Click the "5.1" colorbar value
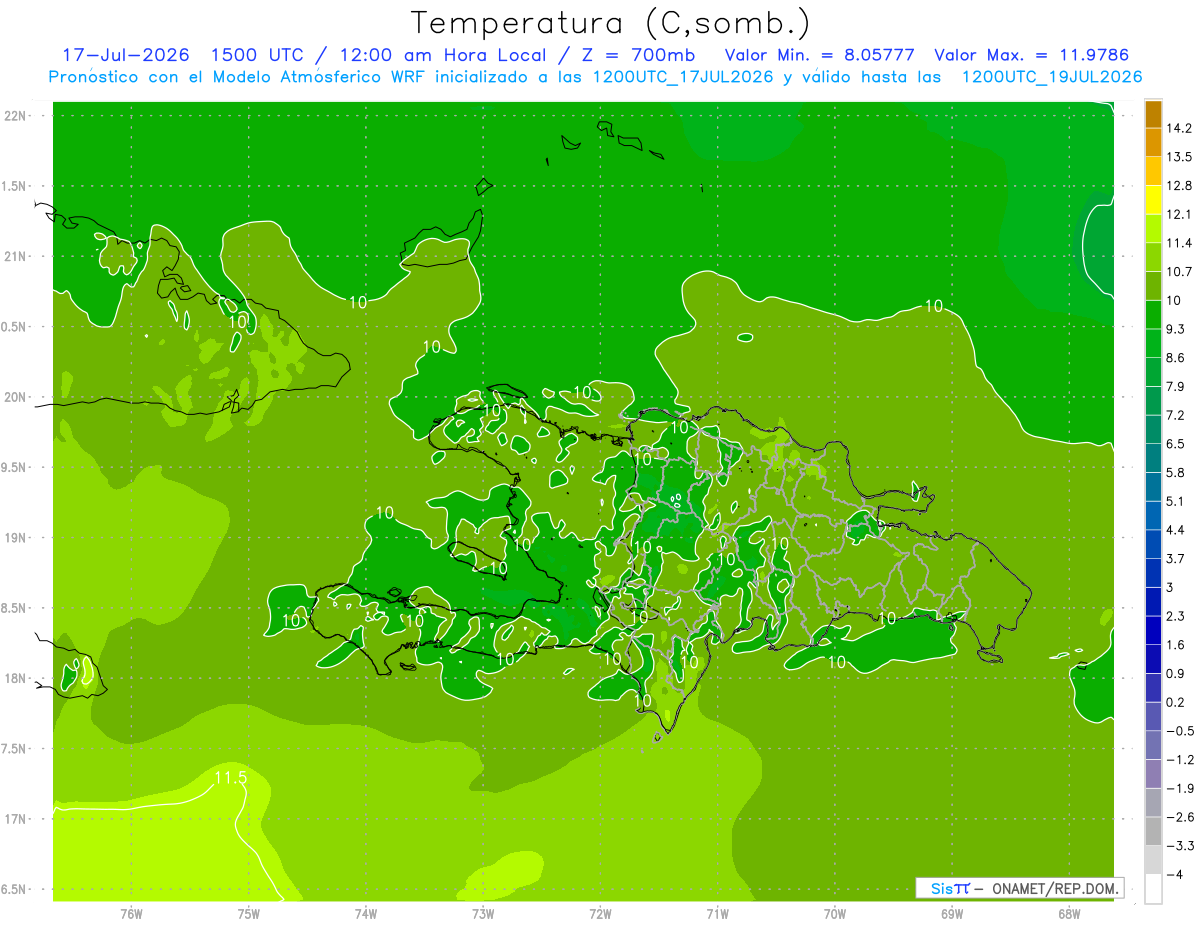The image size is (1200, 927). [x=1175, y=501]
